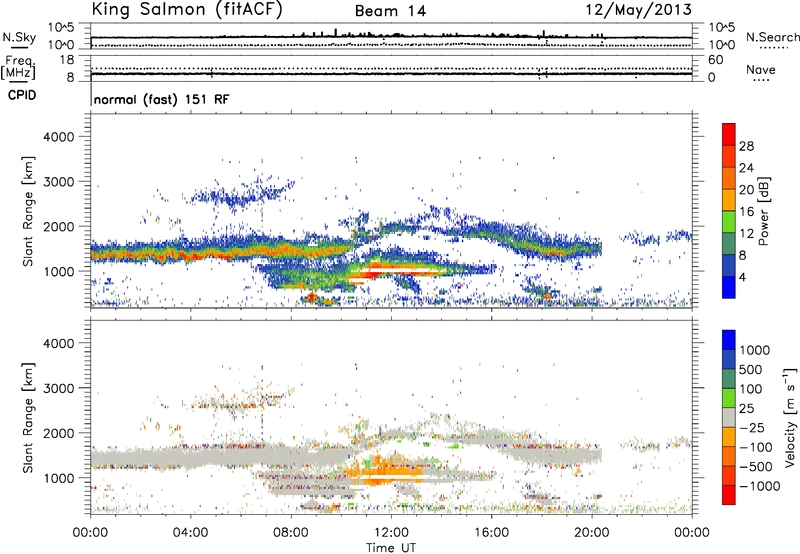Screen dimensions: 800x554
Task: Select the N.Sky legend label
Action: pos(19,37)
